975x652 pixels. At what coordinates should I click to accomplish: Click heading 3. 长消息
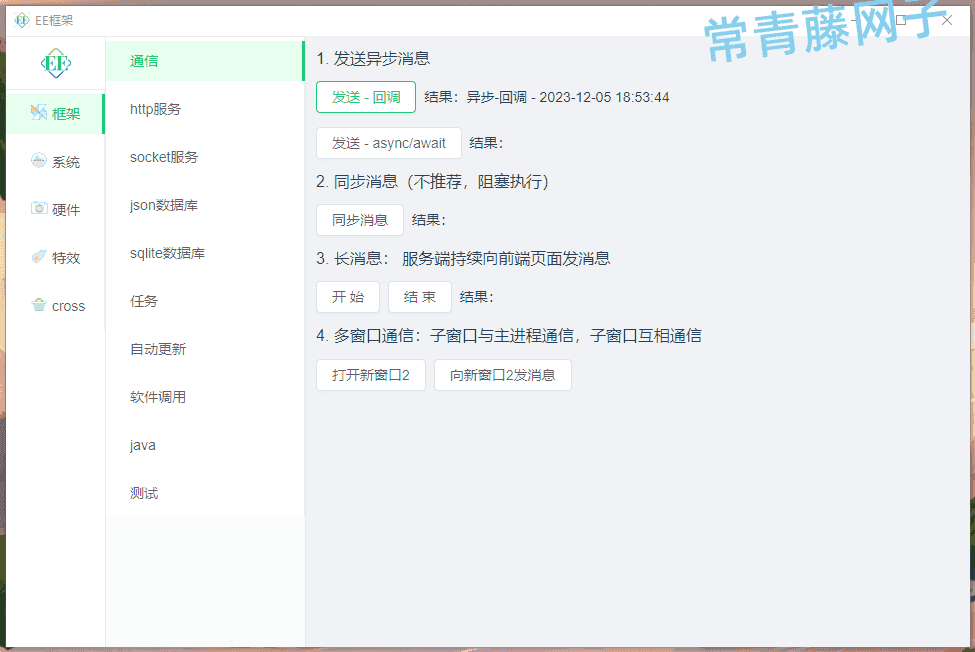pos(463,259)
